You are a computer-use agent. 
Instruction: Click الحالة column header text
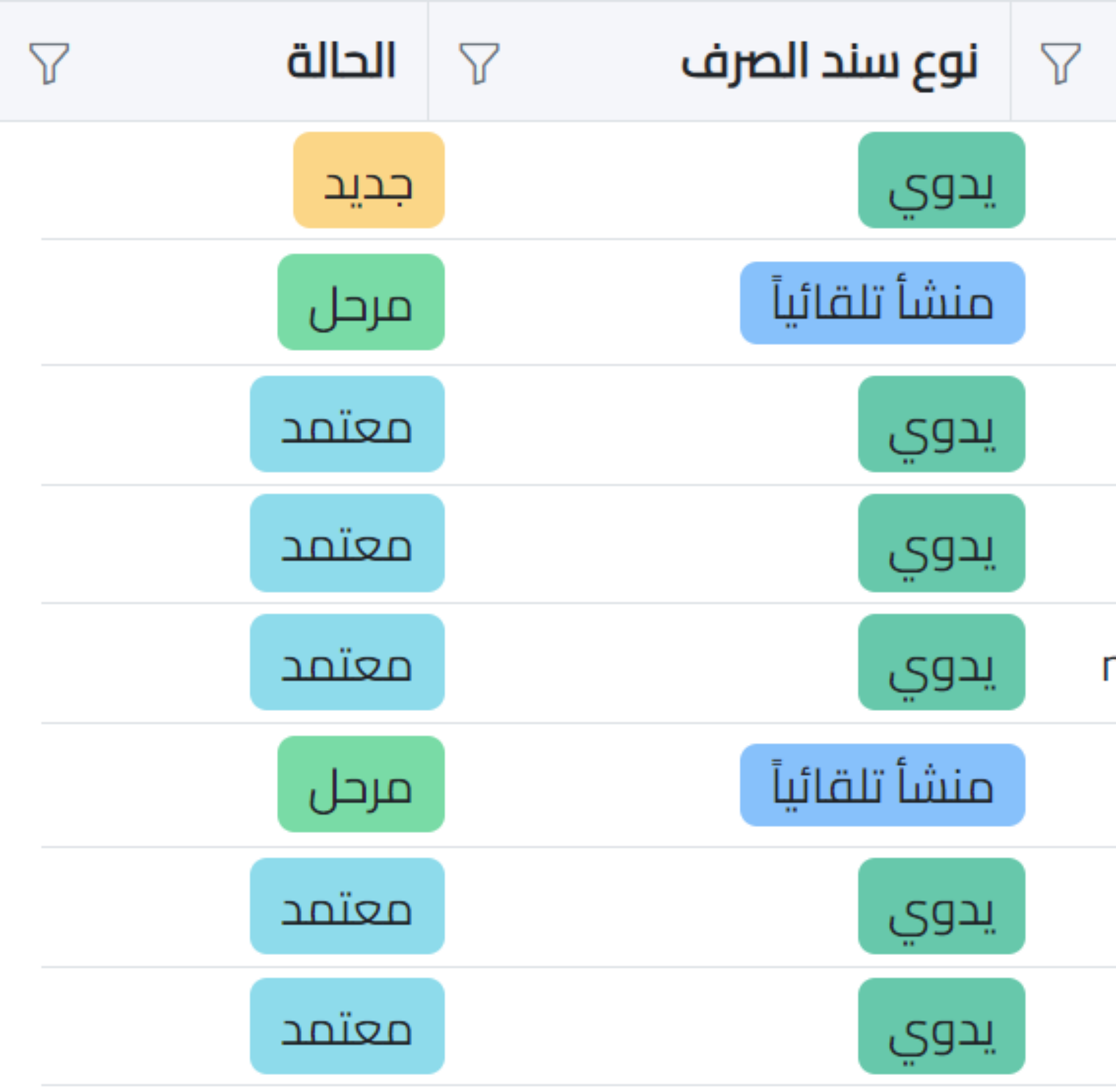(341, 61)
